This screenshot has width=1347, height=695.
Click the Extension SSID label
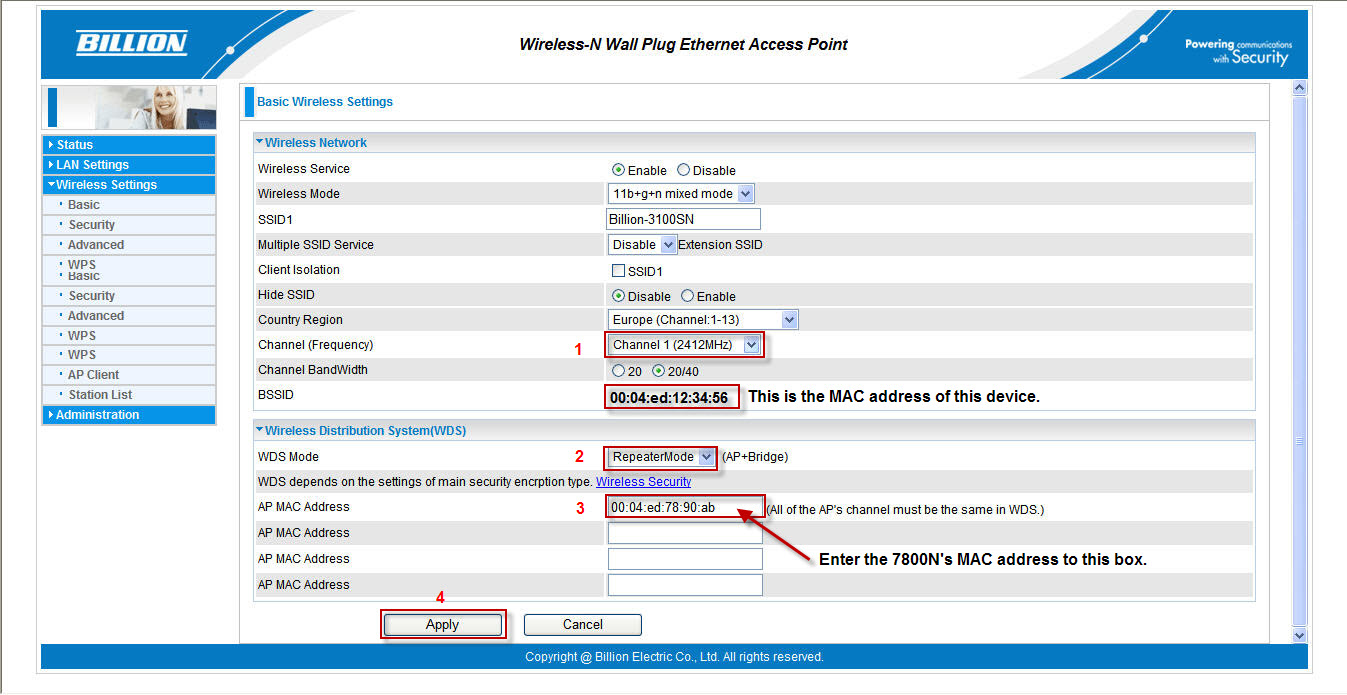(721, 245)
